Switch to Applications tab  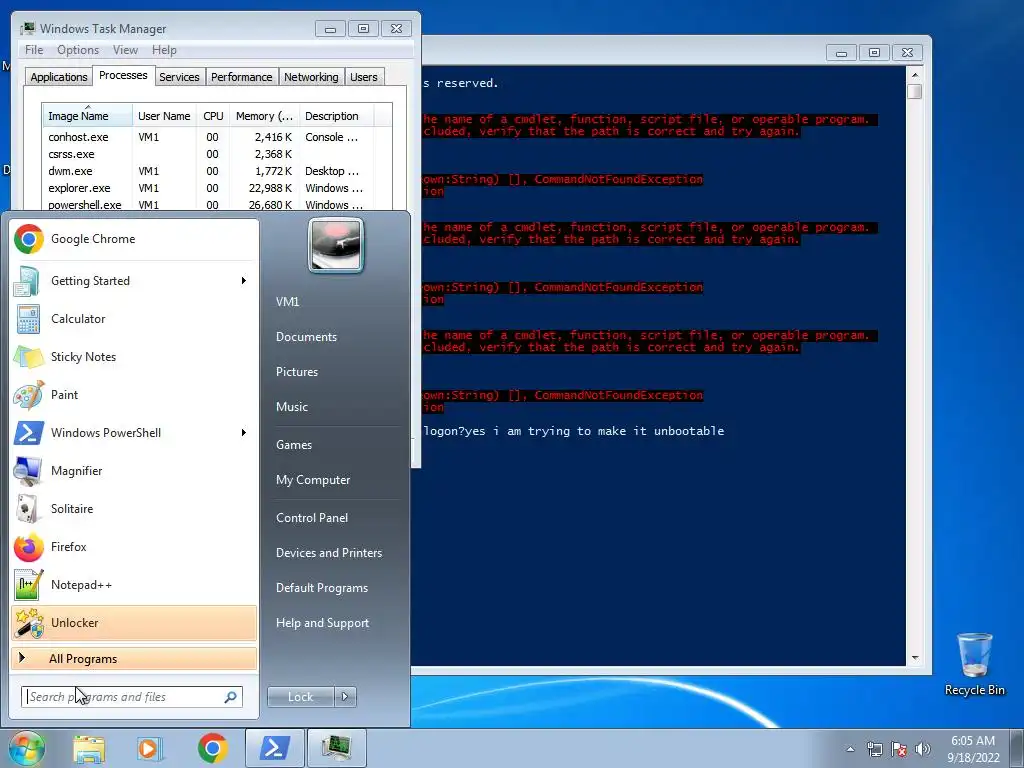pyautogui.click(x=59, y=77)
